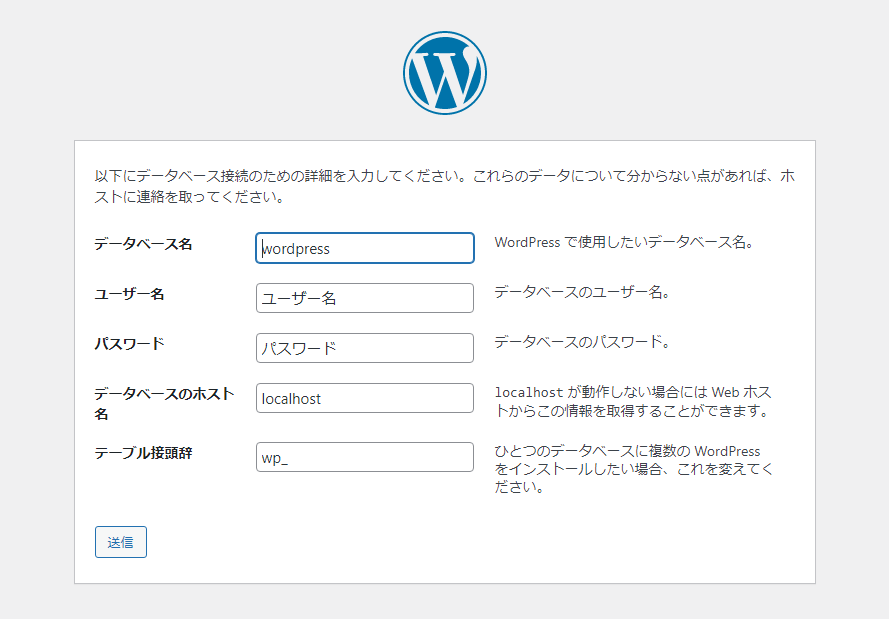889x619 pixels.
Task: Click intro paragraph about database connection details
Action: pos(444,186)
